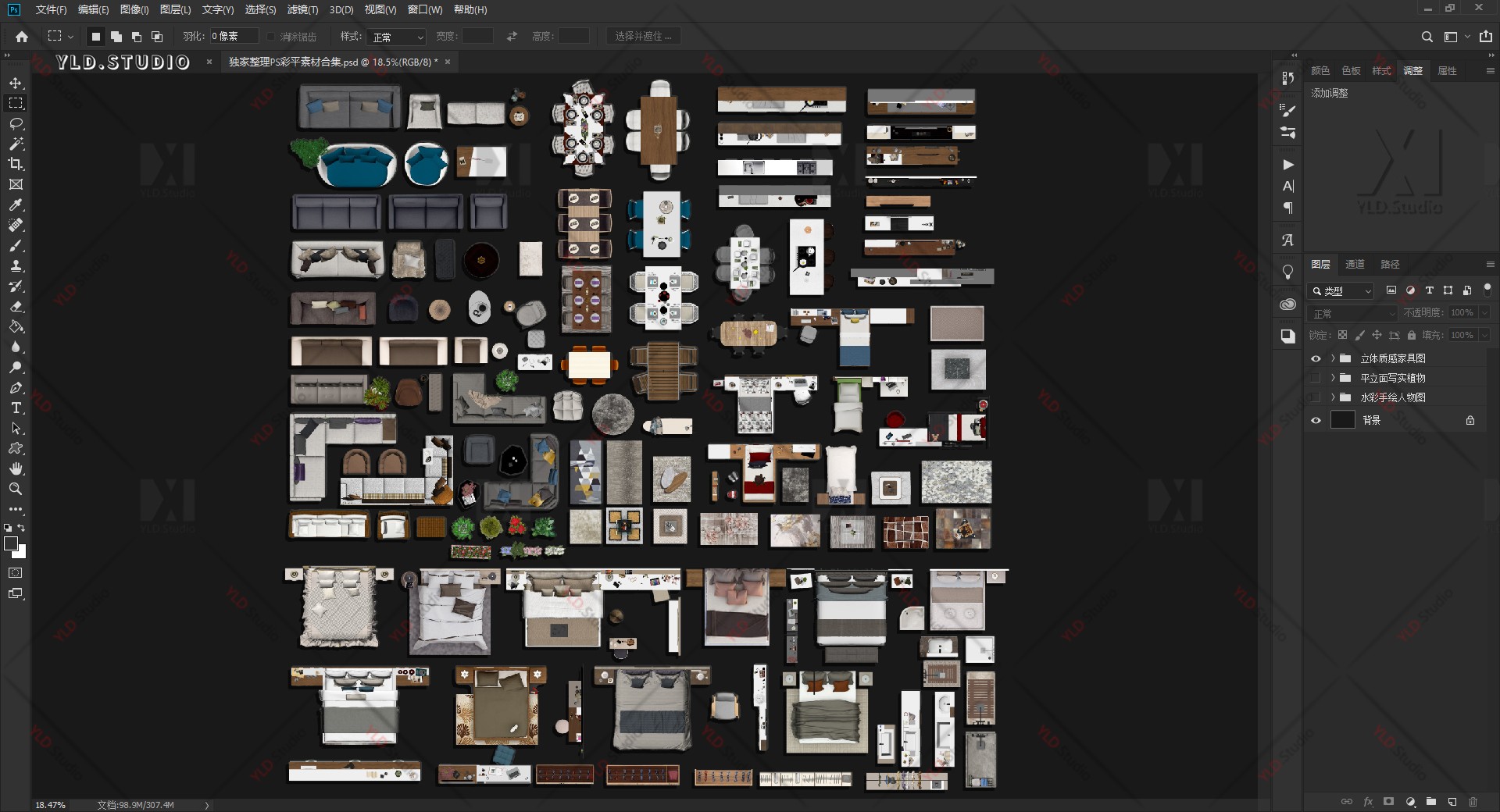Open the 类型 layer filter dropdown
1500x812 pixels.
(1341, 290)
